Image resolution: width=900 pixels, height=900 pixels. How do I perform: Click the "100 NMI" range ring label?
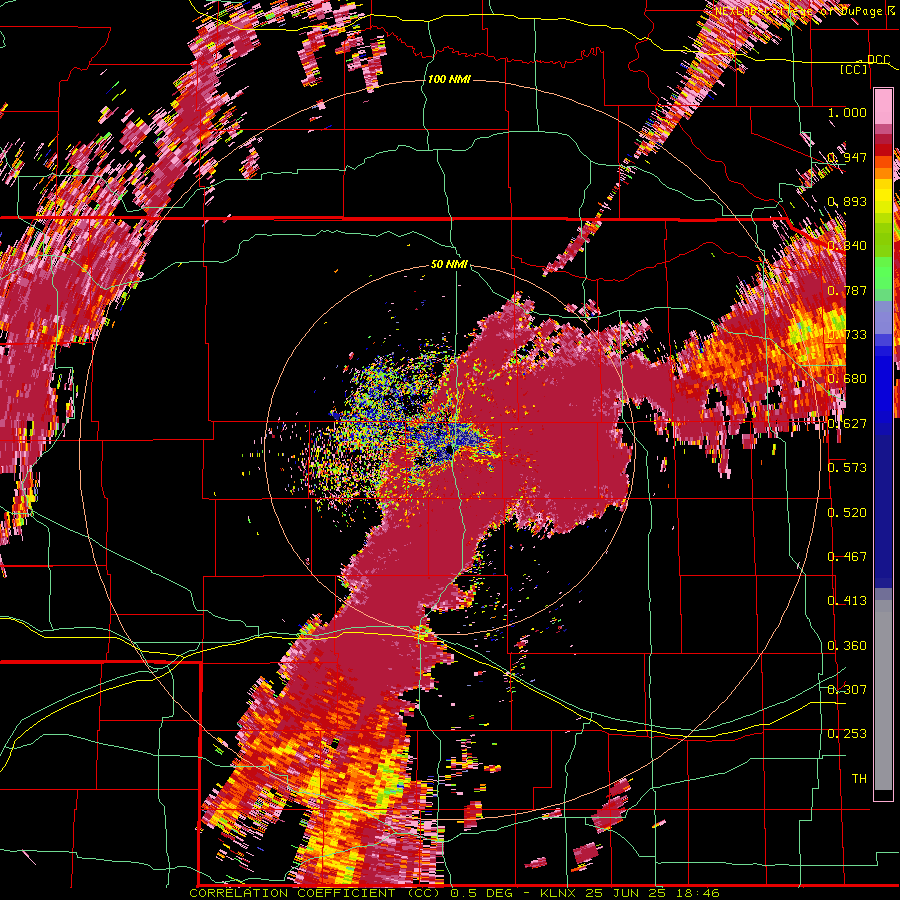(x=449, y=79)
